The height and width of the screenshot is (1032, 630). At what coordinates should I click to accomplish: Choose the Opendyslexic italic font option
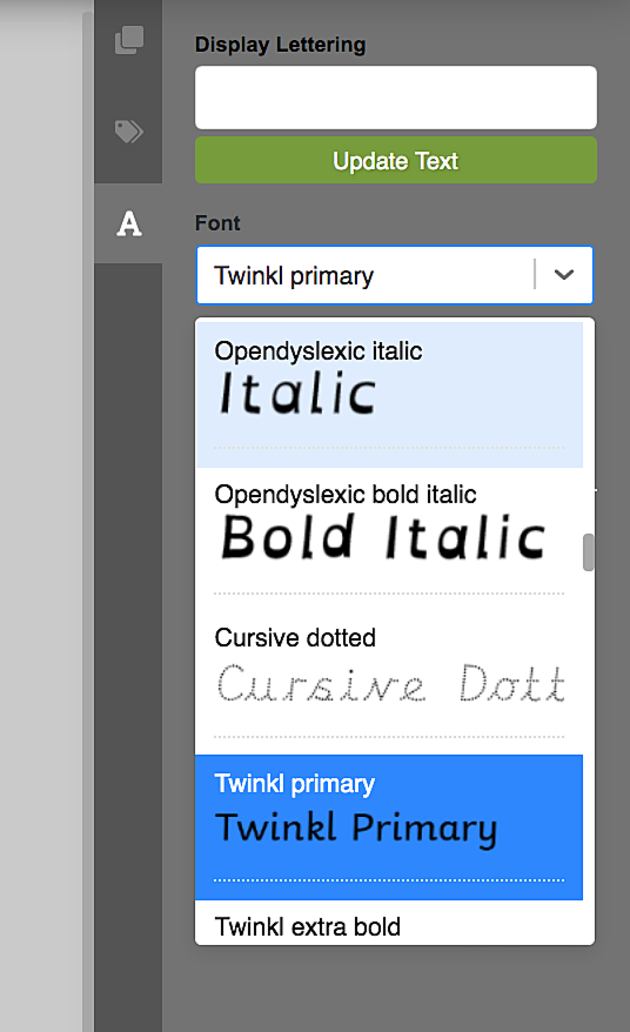click(x=389, y=394)
